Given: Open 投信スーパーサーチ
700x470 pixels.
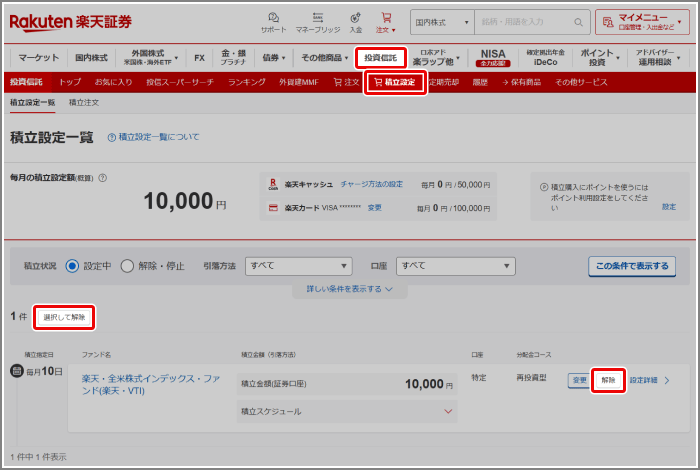Looking at the screenshot, I should tap(180, 82).
